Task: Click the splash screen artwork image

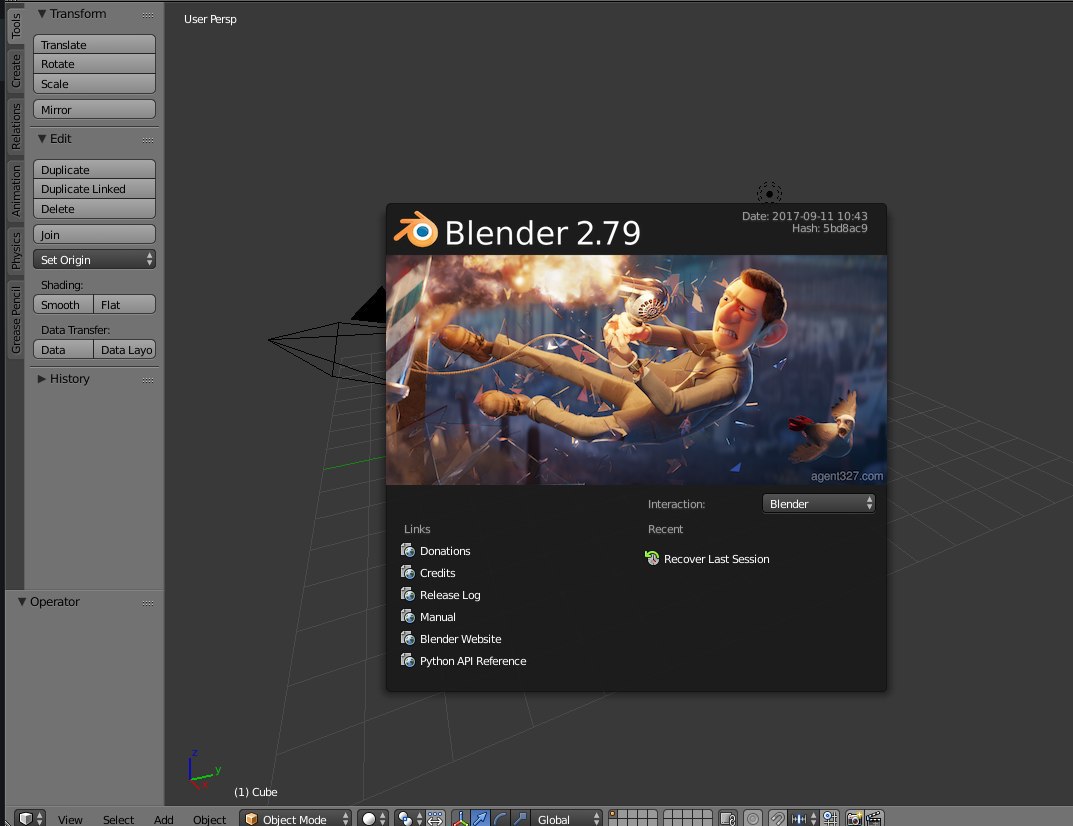Action: coord(636,370)
